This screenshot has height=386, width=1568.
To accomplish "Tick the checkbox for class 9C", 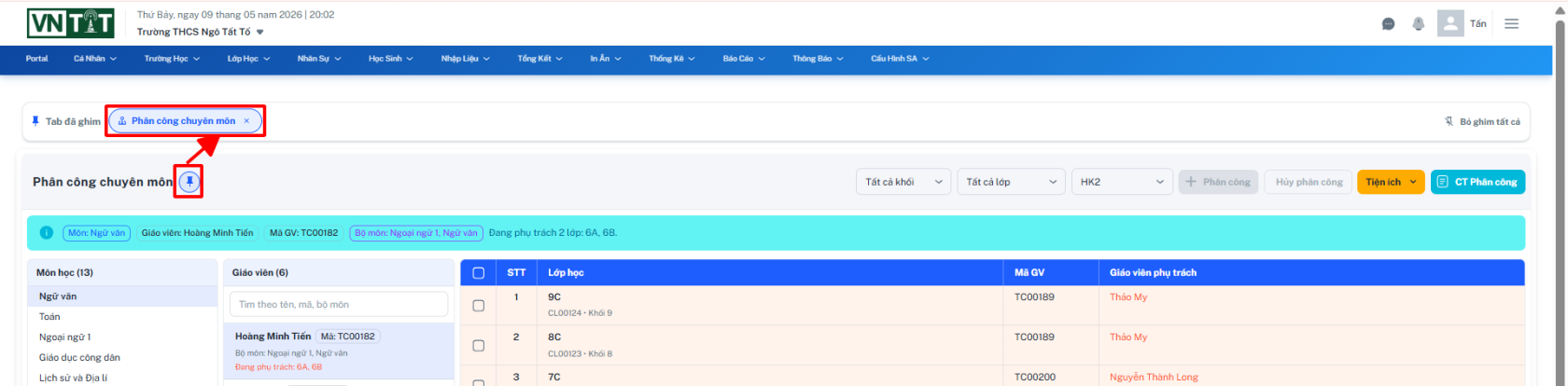I will [x=479, y=306].
